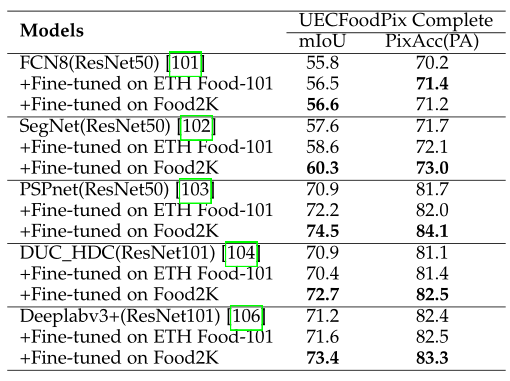Click the UECFoodPix Complete heading
Screen dimensions: 510x381
[396, 20]
